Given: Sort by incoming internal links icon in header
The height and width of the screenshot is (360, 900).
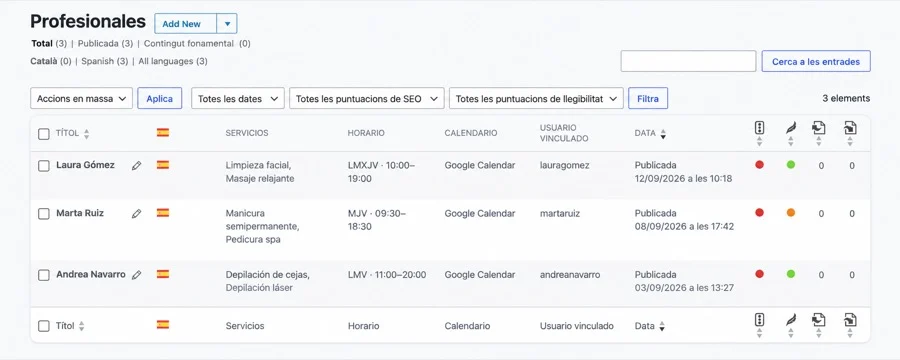Looking at the screenshot, I should (x=850, y=128).
